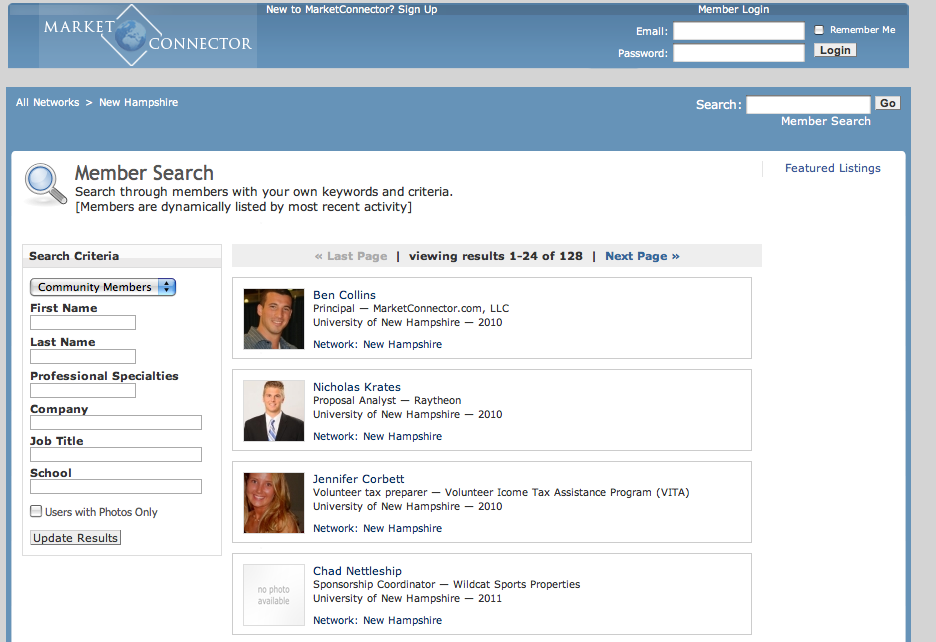Enable the Remember Me checkbox
The image size is (936, 642).
click(x=819, y=30)
